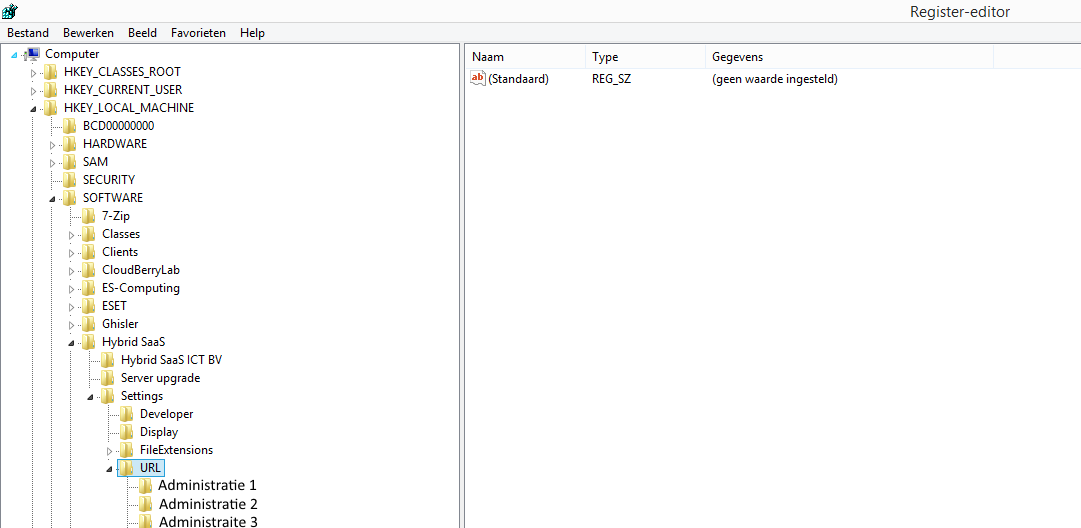This screenshot has width=1081, height=528.
Task: Collapse the HKEY_LOCAL_MACHINE branch
Action: pos(33,109)
